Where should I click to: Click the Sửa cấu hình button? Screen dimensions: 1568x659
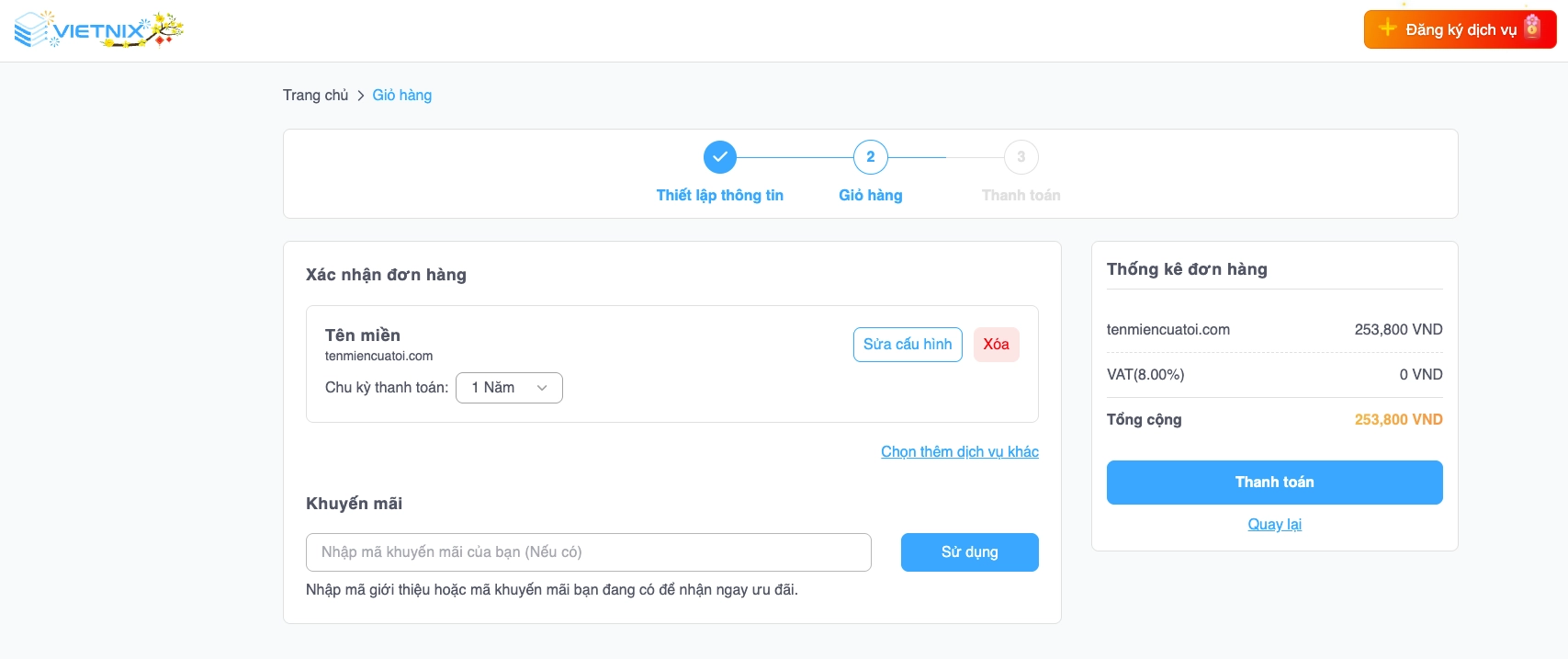908,345
